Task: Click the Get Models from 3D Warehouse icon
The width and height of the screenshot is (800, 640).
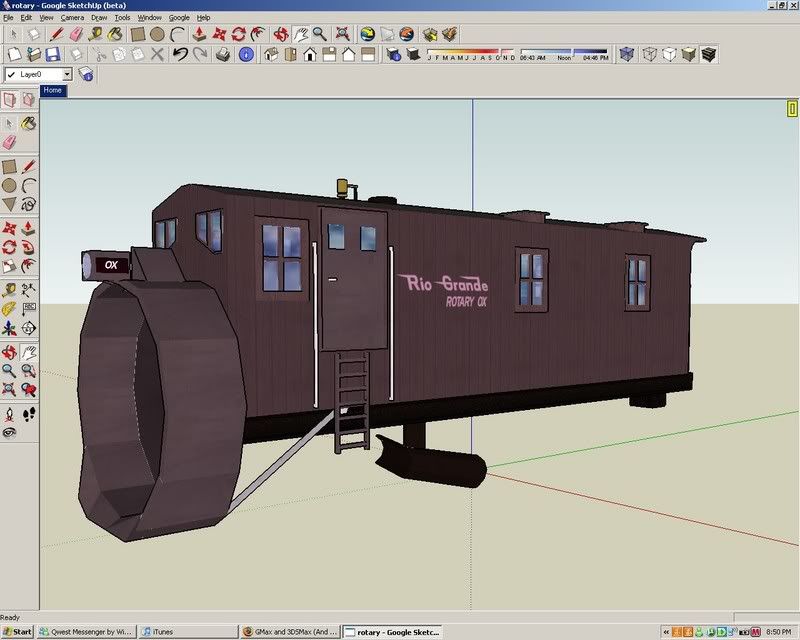Action: point(430,35)
